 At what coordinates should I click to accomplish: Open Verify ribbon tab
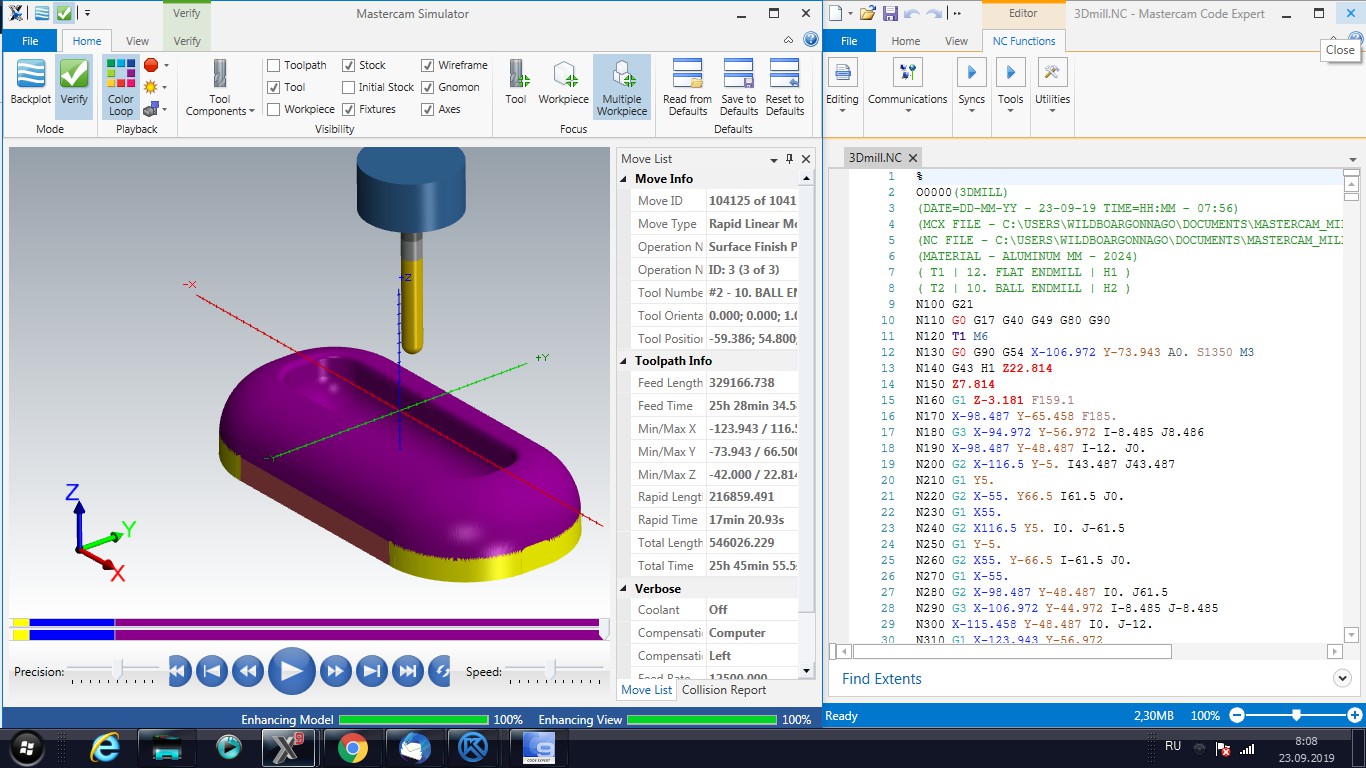[x=187, y=41]
